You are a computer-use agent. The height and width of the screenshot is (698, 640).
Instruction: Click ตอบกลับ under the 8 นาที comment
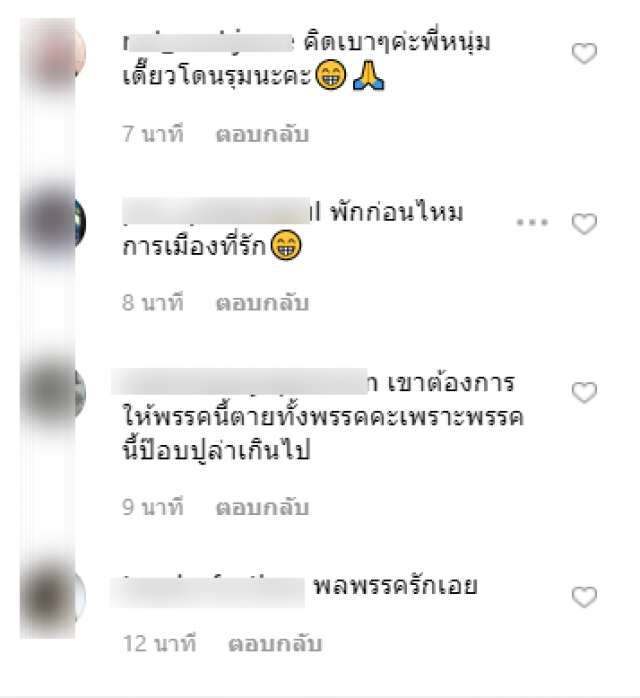[262, 303]
